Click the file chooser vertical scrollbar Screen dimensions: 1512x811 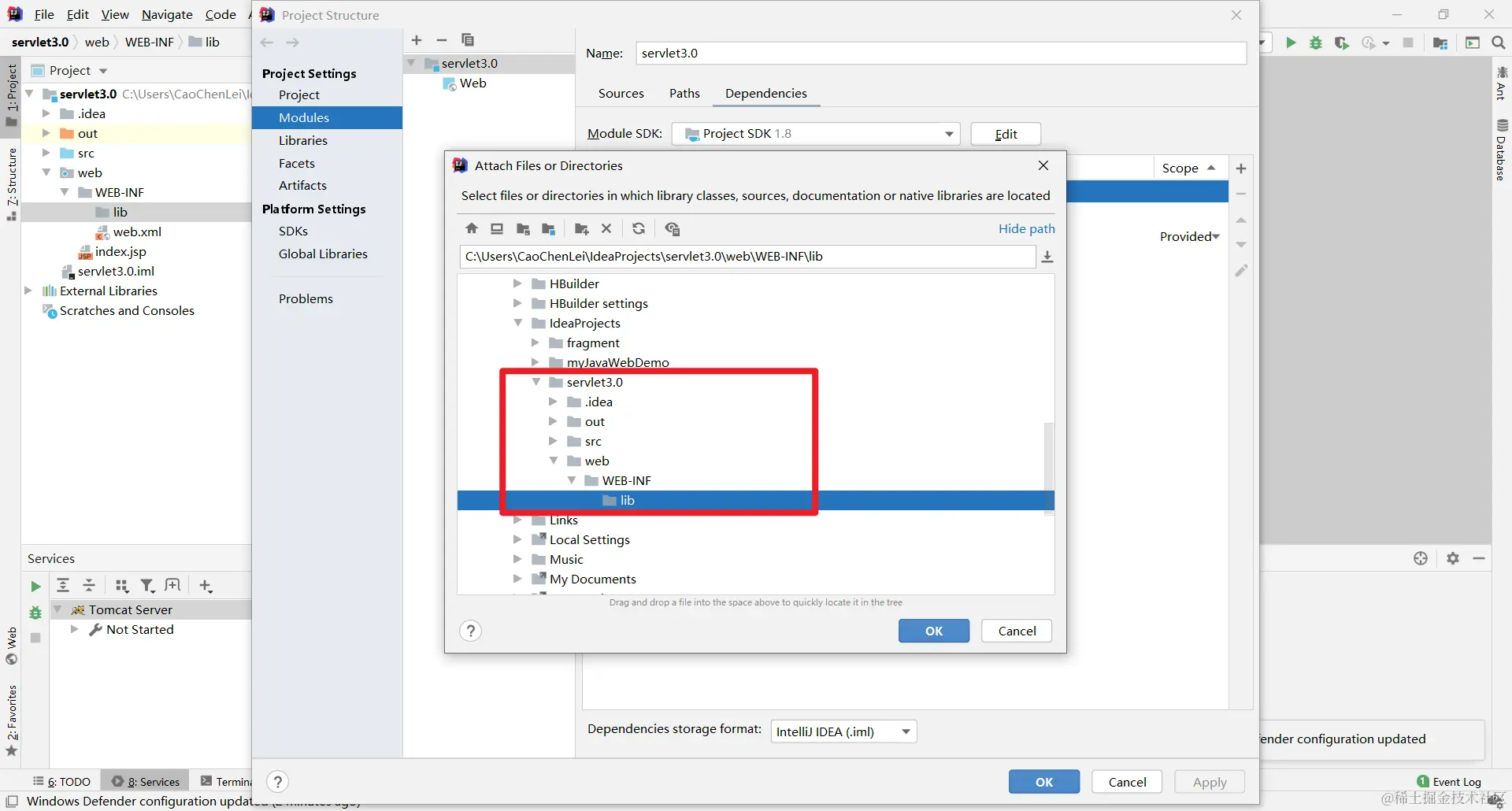1048,468
